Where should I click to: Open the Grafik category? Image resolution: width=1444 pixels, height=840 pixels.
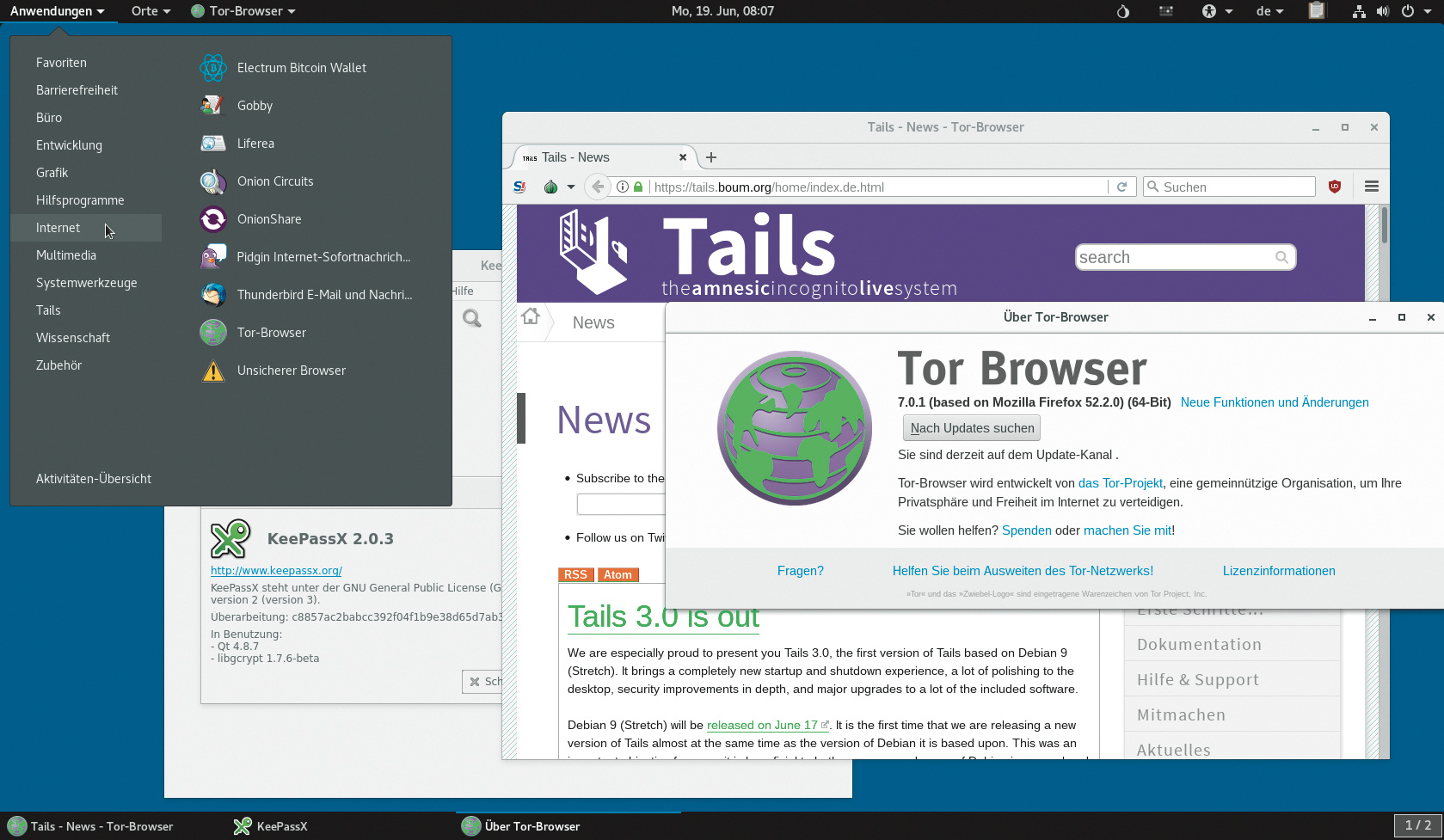click(x=52, y=173)
